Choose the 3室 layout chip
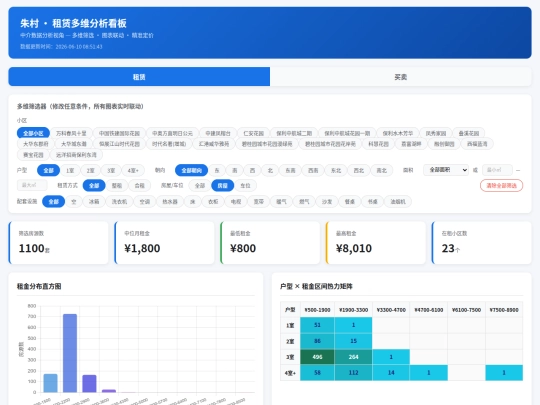The width and height of the screenshot is (540, 405). click(111, 170)
